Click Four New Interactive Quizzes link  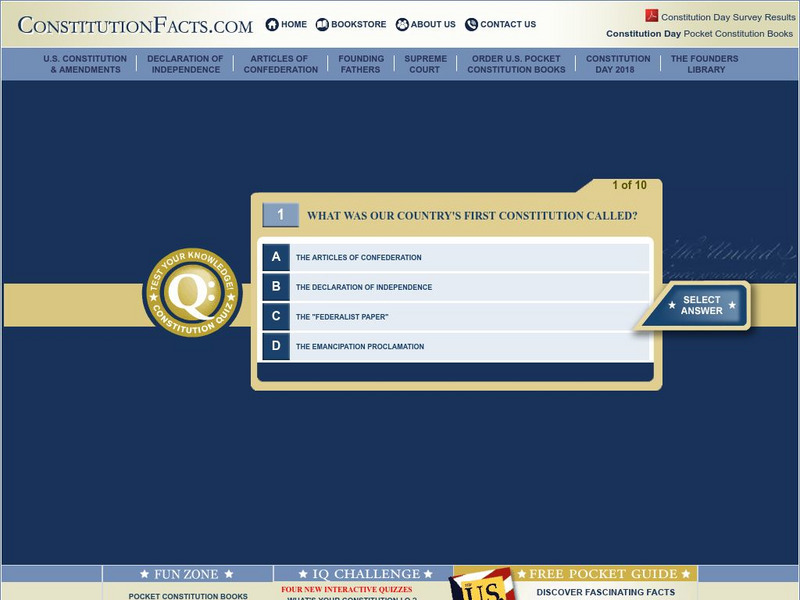[346, 589]
